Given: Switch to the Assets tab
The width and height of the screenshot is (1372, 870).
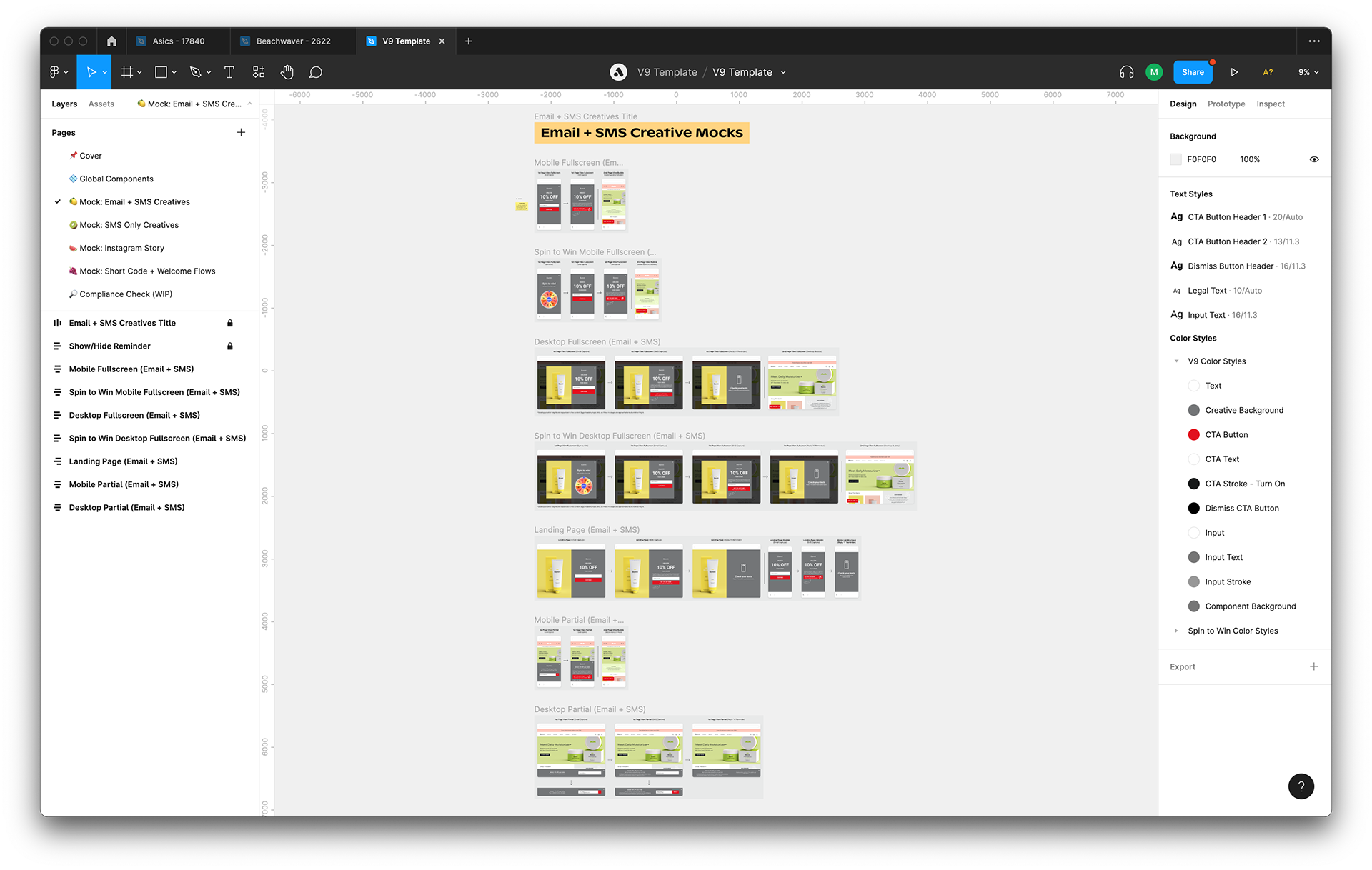Looking at the screenshot, I should pyautogui.click(x=101, y=104).
